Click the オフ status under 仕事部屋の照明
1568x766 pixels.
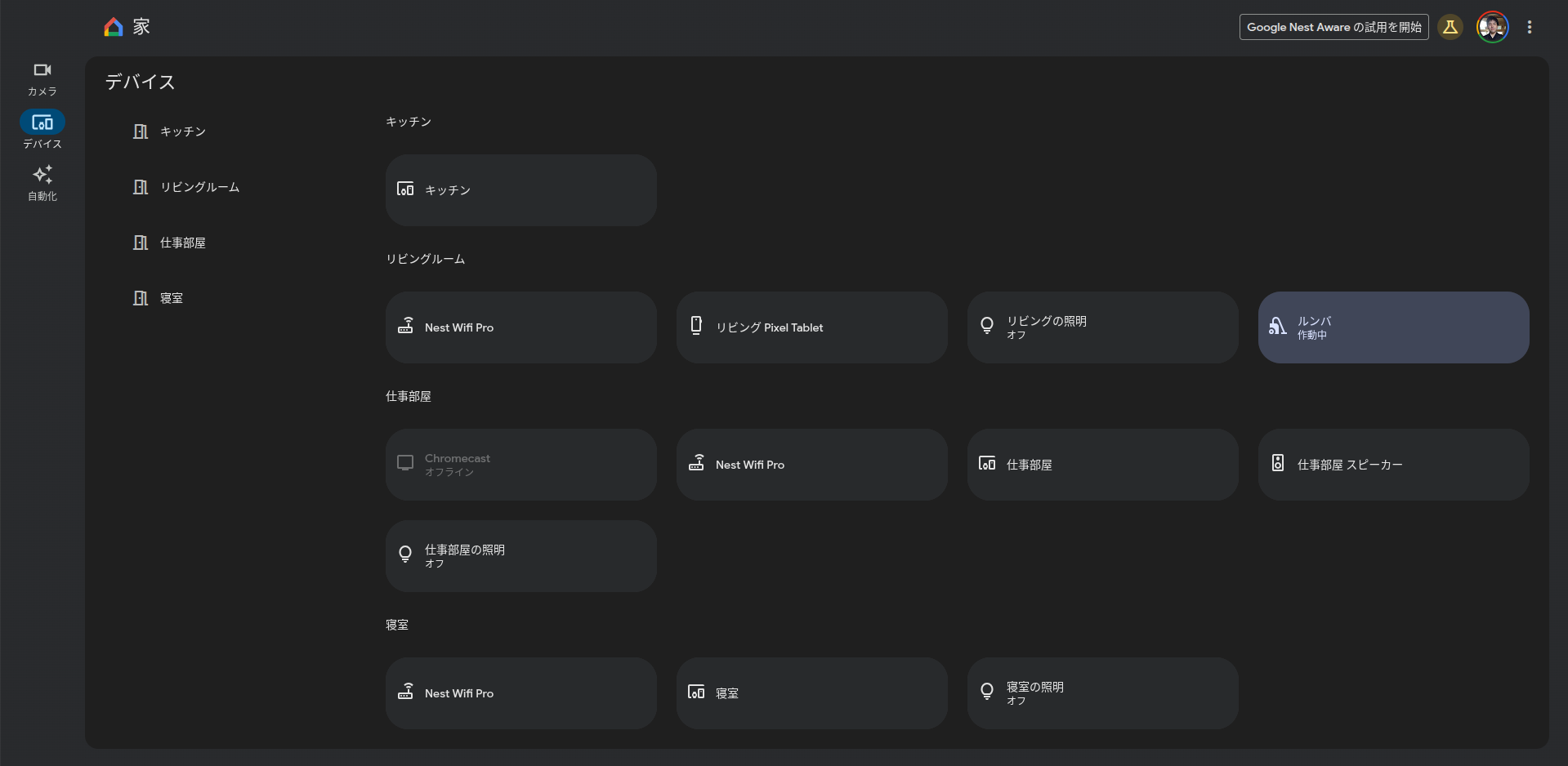(435, 564)
